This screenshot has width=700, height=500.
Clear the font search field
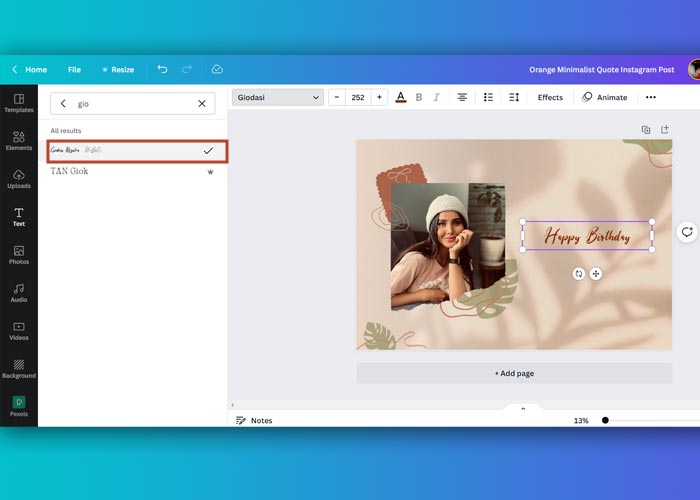(202, 104)
